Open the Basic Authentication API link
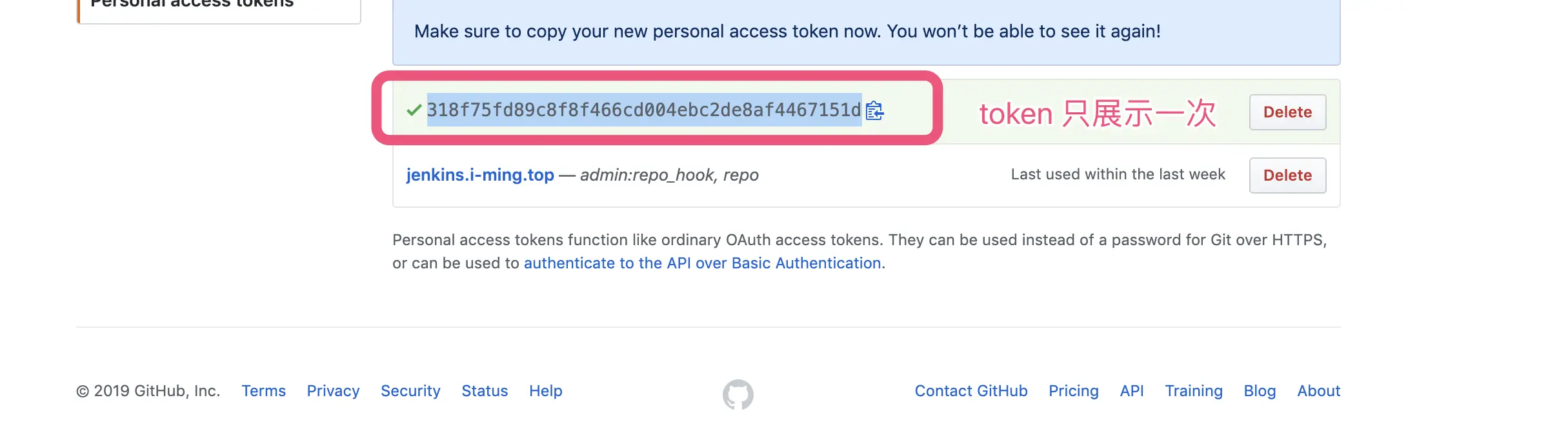The height and width of the screenshot is (431, 1568). click(x=702, y=263)
